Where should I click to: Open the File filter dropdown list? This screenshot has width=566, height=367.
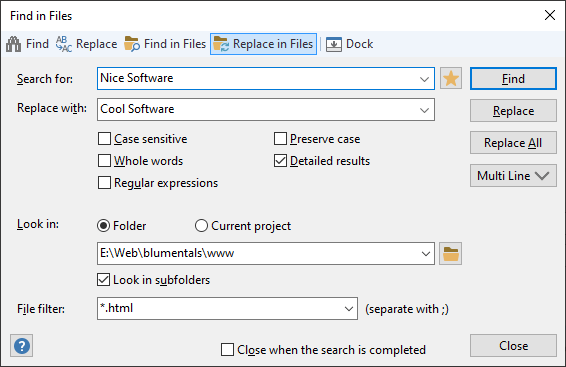pos(348,309)
